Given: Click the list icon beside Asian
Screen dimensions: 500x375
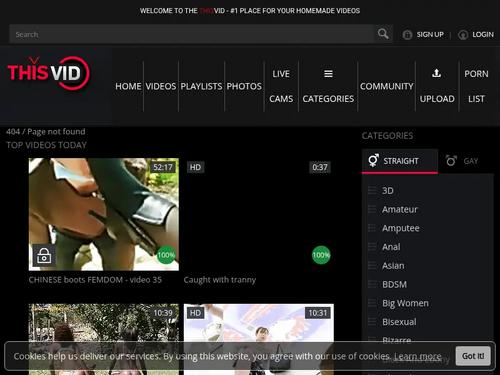Looking at the screenshot, I should 372,266.
